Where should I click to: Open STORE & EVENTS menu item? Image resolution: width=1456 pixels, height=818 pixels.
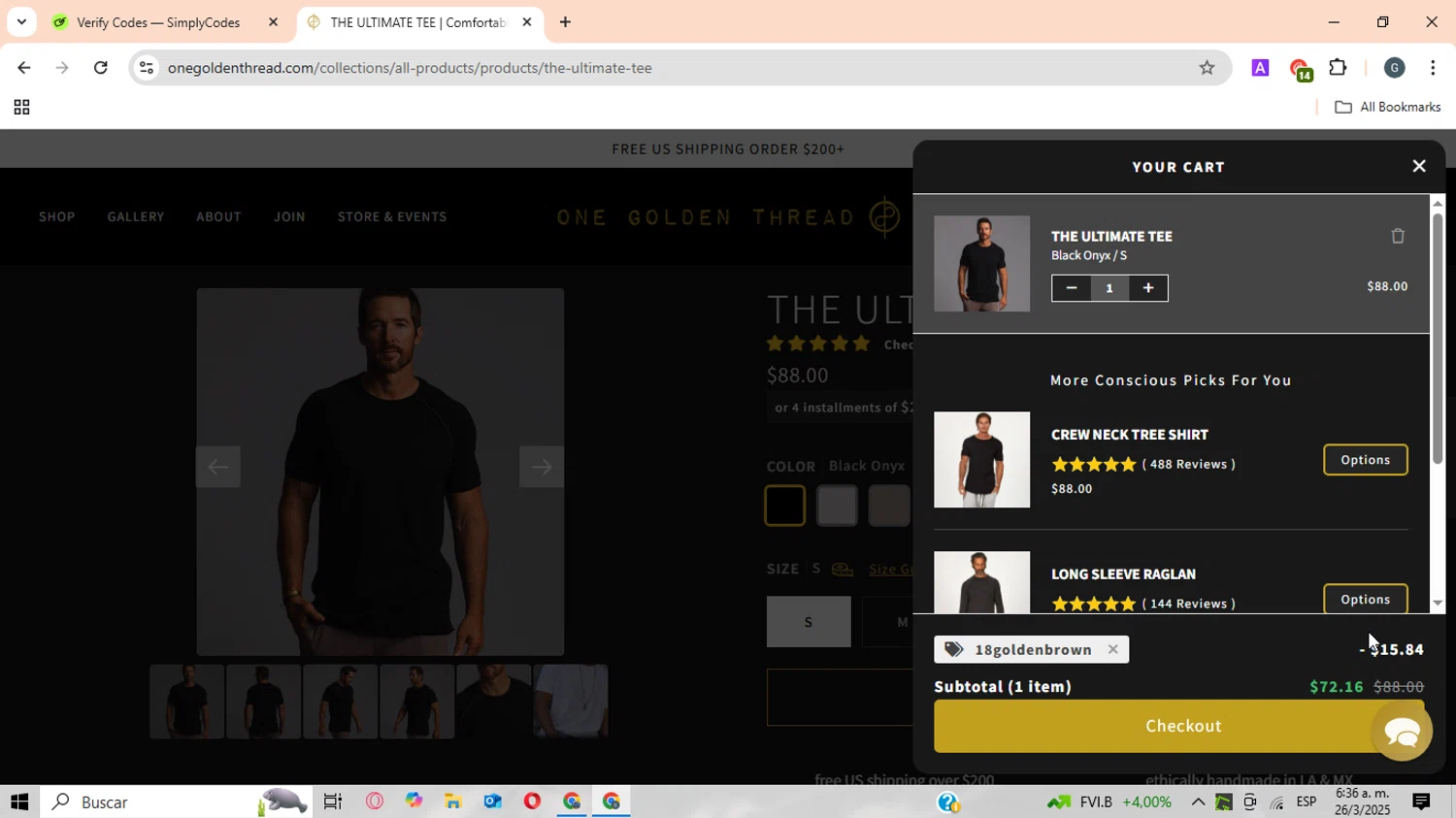pos(392,216)
